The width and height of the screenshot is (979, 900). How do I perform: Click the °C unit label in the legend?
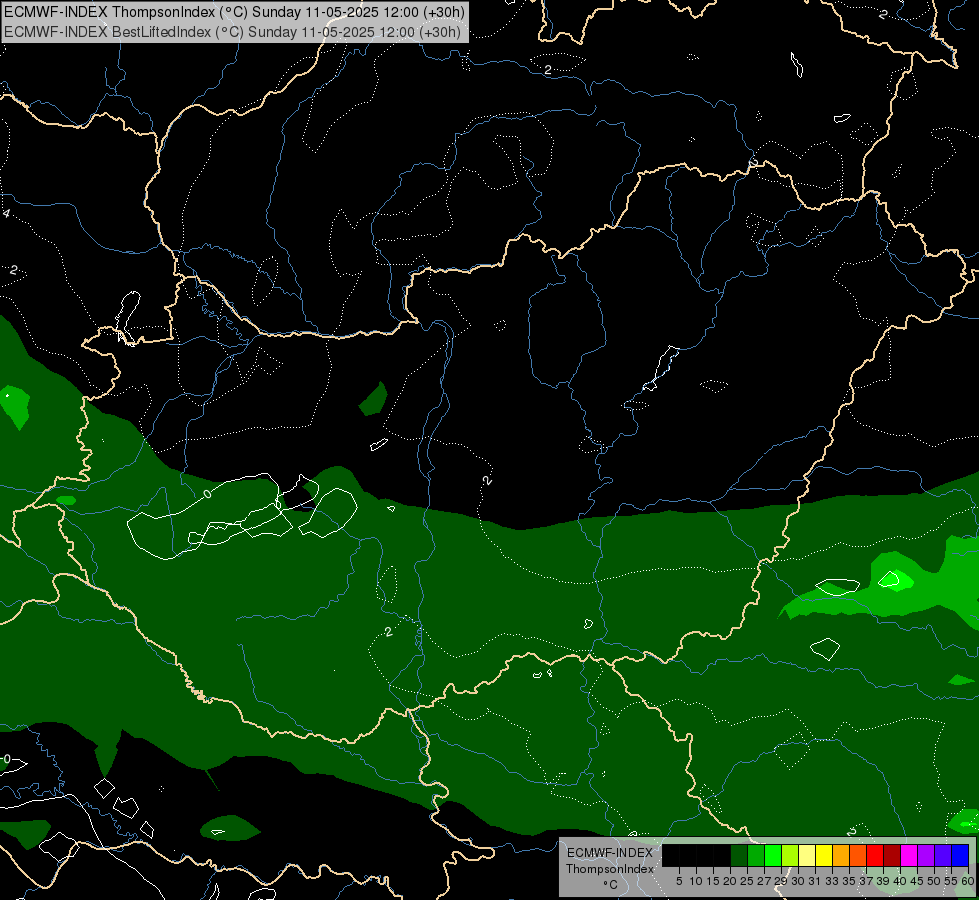click(x=610, y=885)
